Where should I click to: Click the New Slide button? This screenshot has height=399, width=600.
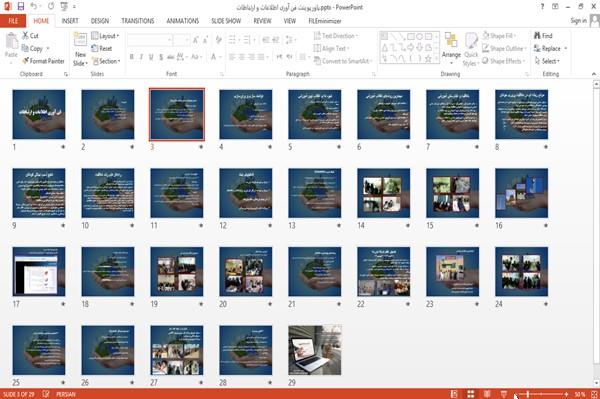(x=80, y=50)
